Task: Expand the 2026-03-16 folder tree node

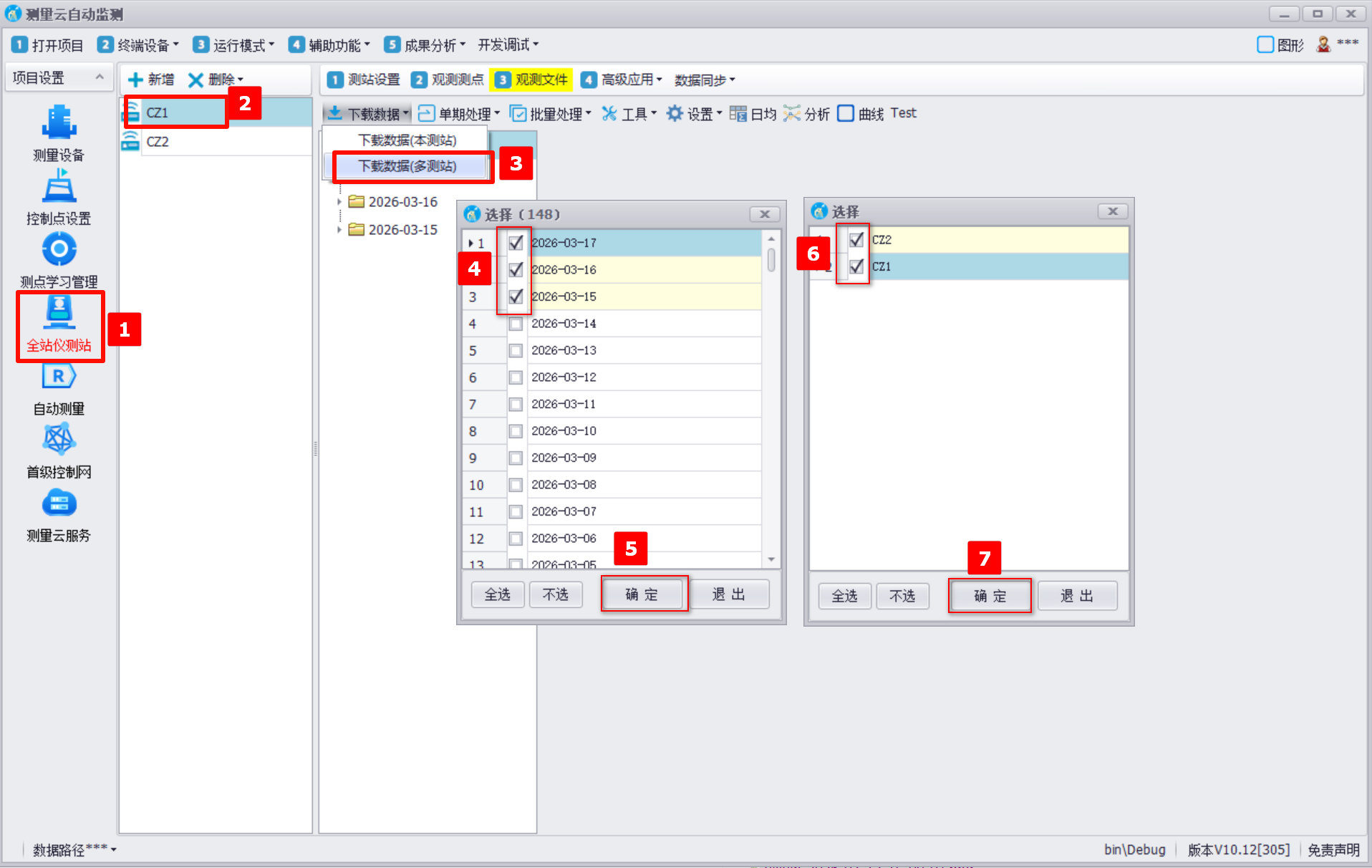Action: 339,202
